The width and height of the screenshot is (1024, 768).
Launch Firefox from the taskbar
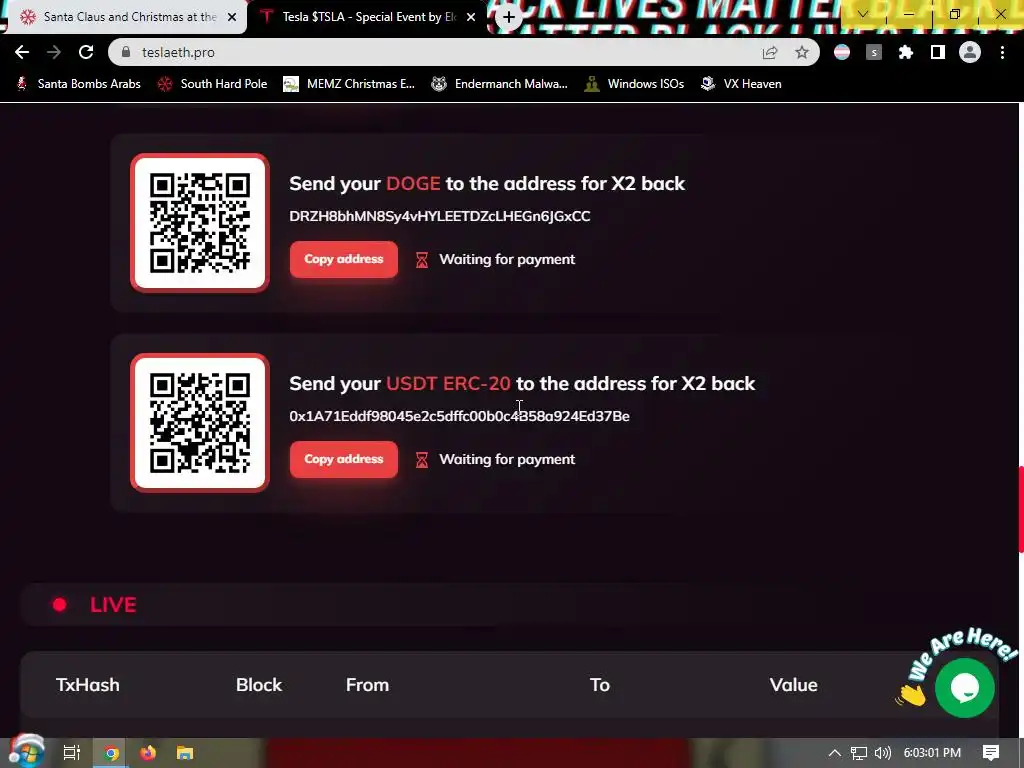(x=148, y=753)
